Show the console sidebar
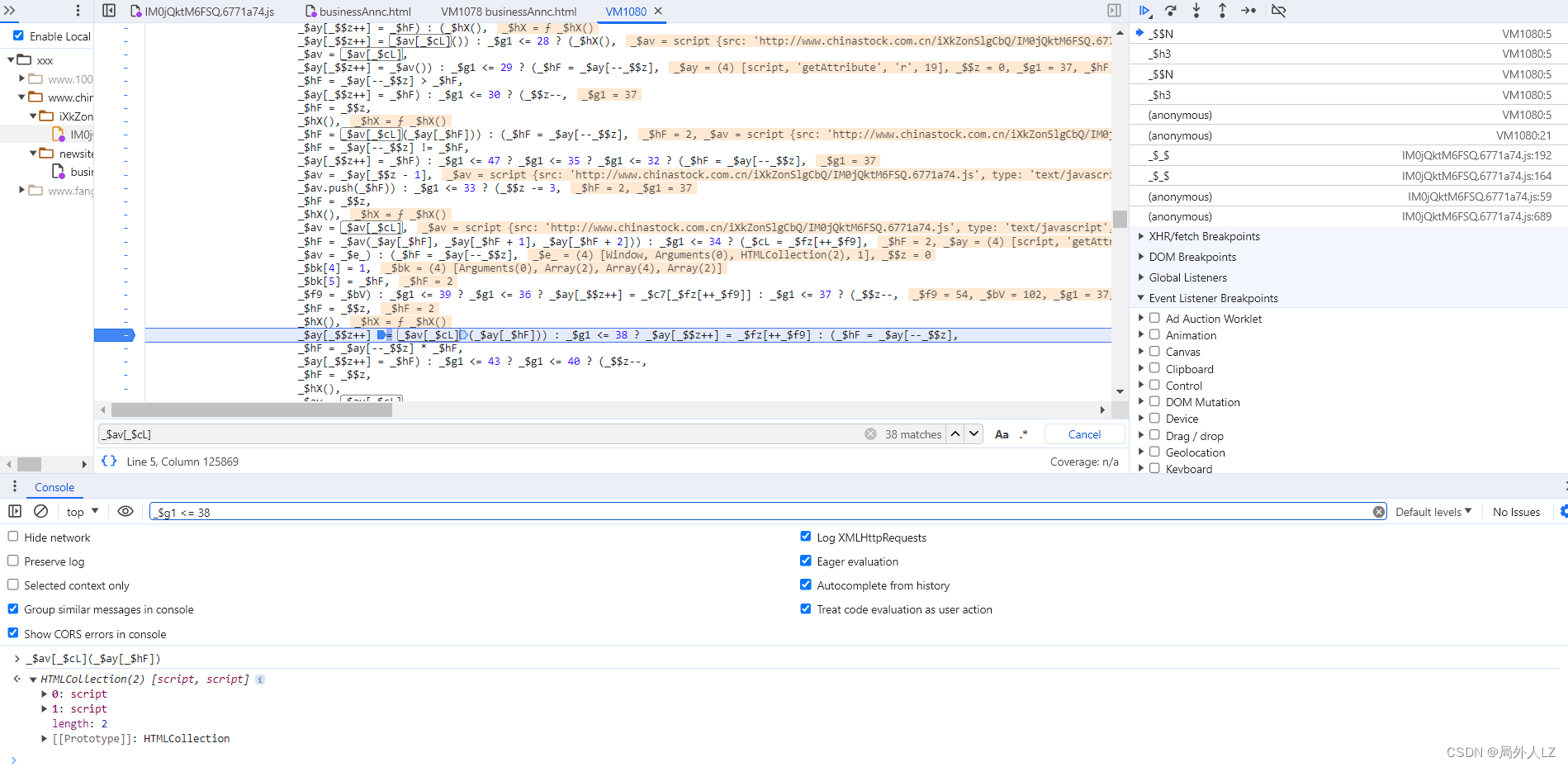 tap(15, 511)
